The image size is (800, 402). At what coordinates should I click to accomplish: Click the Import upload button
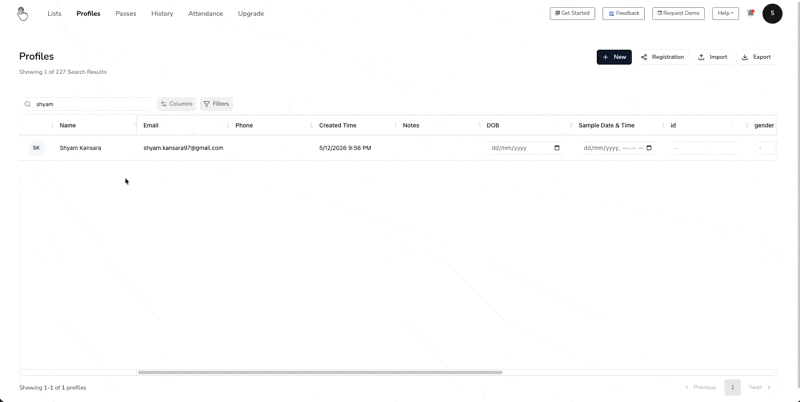(x=713, y=57)
